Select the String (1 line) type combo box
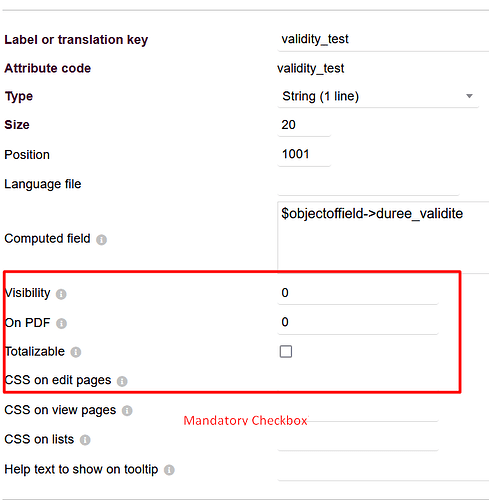The image size is (489, 500). click(378, 96)
